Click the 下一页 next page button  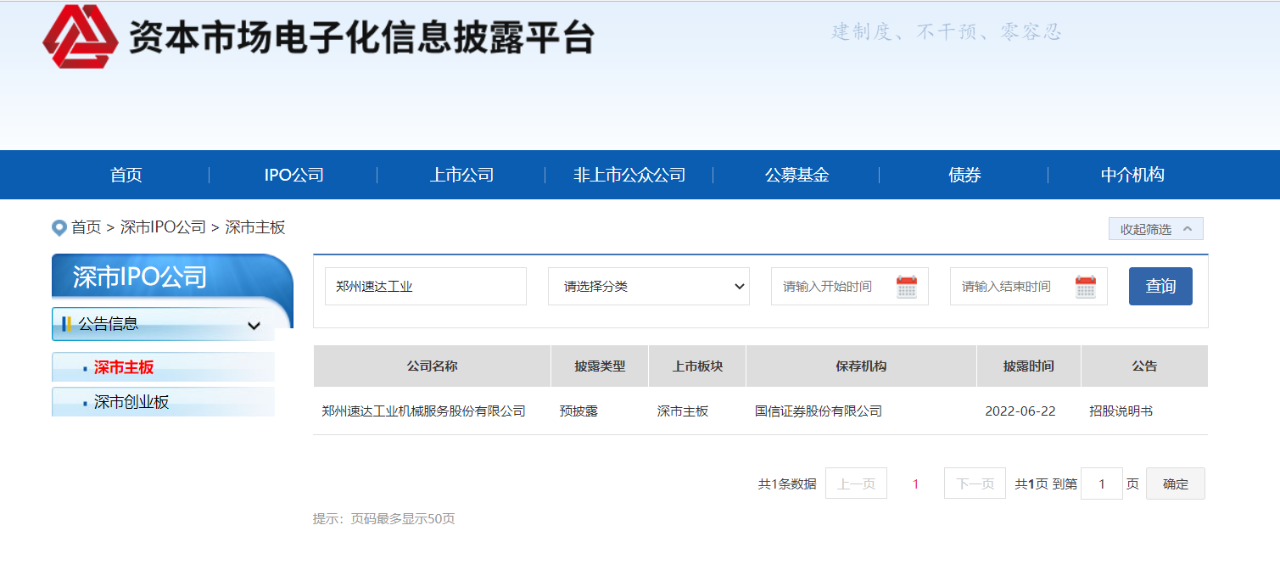tap(975, 484)
